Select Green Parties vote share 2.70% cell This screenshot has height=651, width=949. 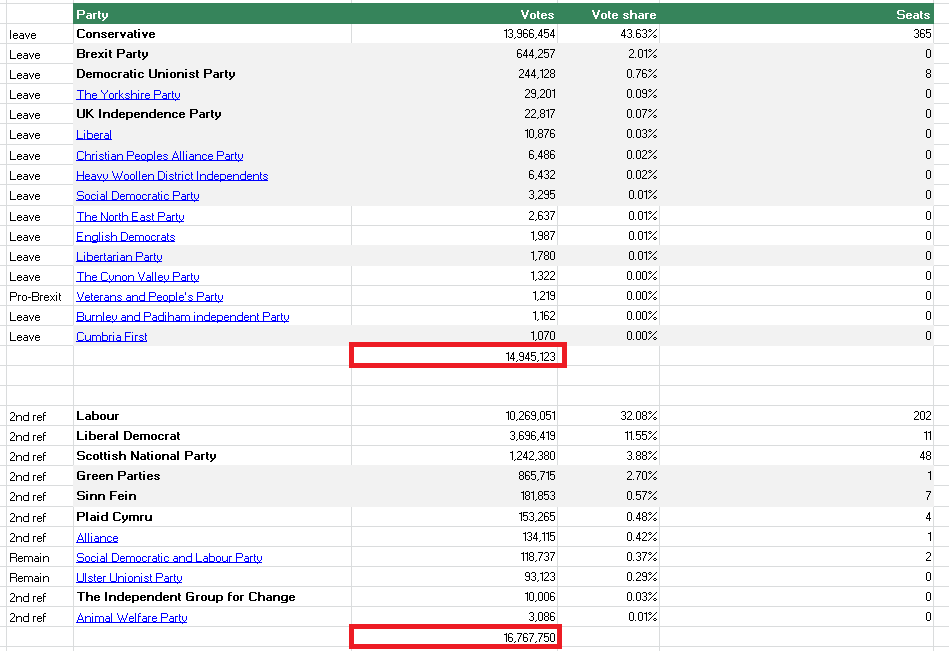click(x=608, y=476)
